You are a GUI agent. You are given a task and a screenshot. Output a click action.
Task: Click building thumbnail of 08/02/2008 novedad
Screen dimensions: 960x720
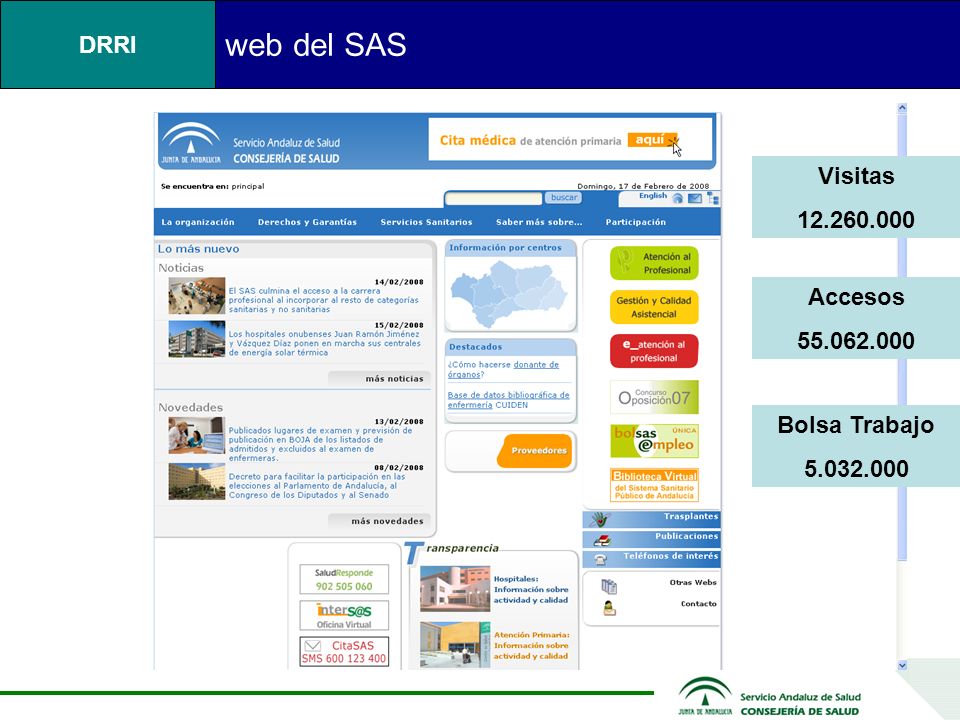tap(197, 481)
